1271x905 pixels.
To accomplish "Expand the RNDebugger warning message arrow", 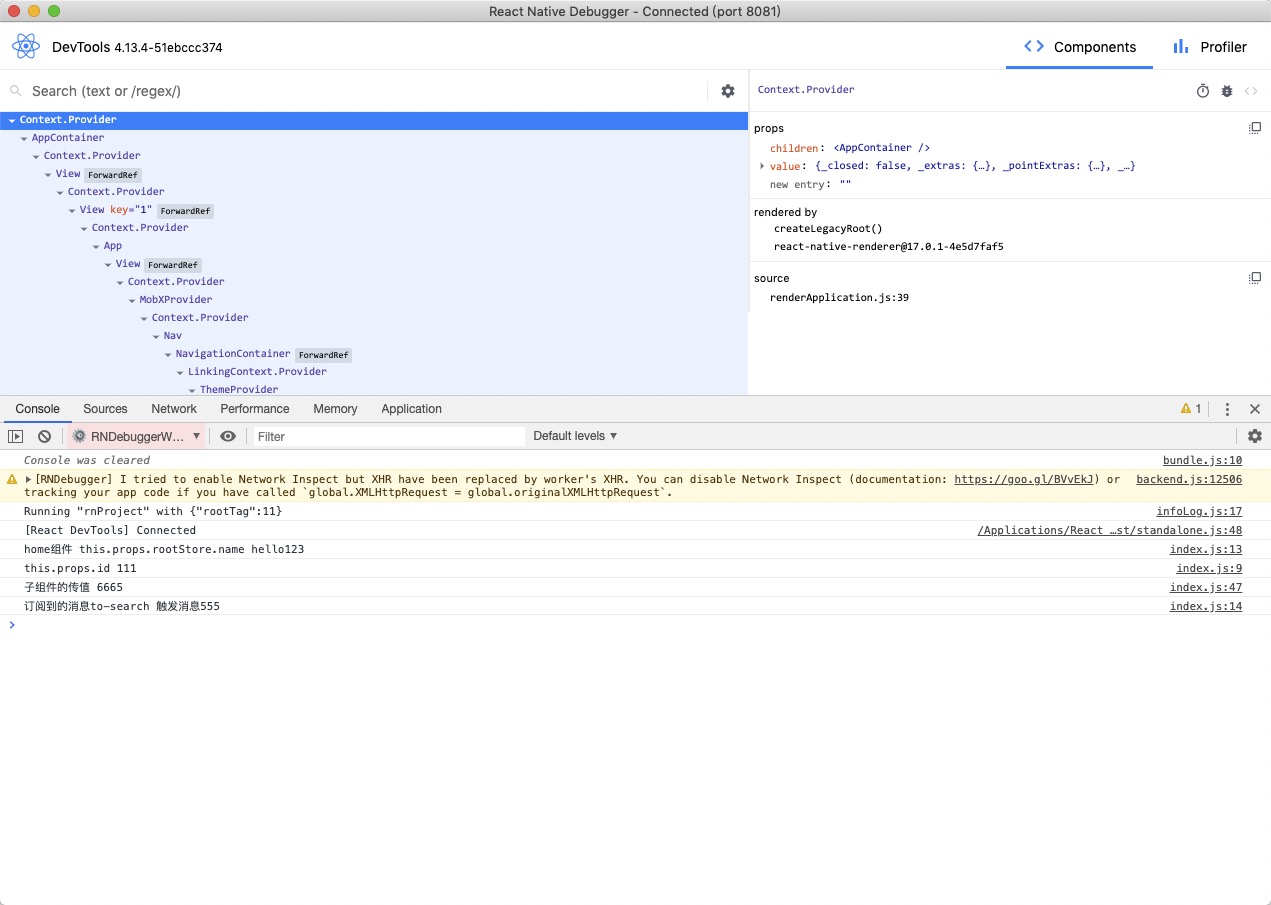I will (28, 480).
